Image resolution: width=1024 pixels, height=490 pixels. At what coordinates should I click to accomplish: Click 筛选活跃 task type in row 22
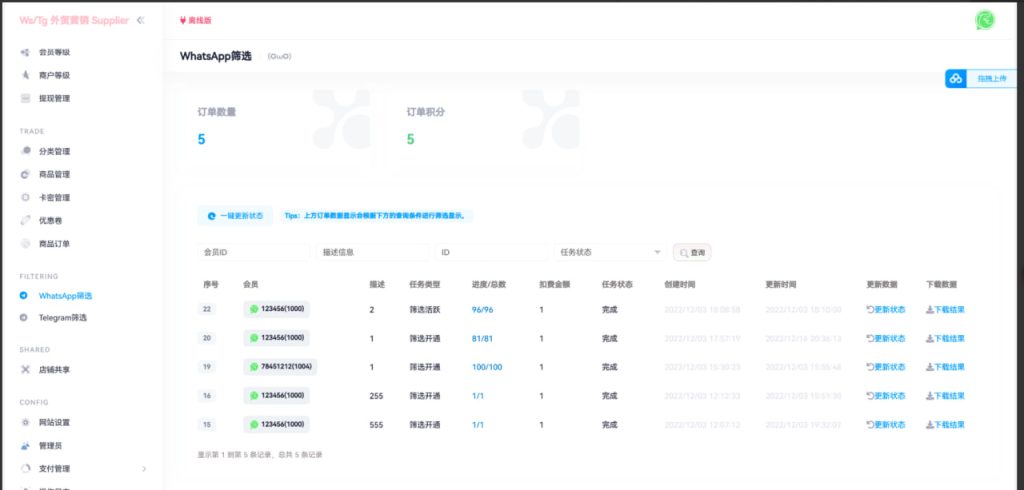click(x=424, y=310)
